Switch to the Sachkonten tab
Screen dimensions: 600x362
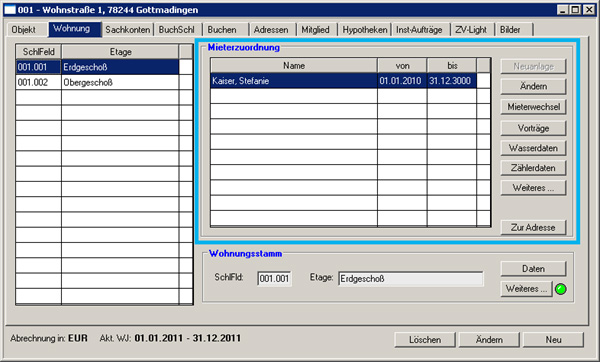click(127, 30)
